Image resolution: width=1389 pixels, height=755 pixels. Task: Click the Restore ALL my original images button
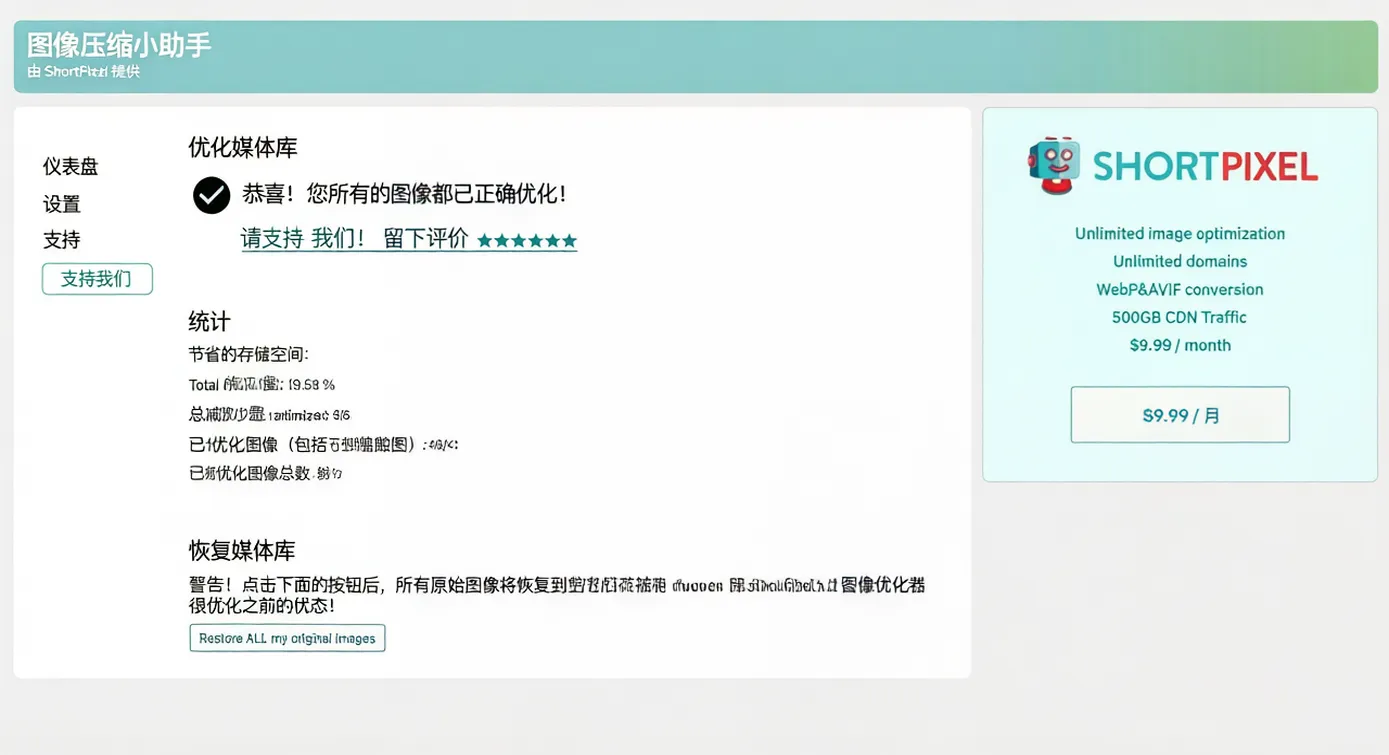click(287, 637)
